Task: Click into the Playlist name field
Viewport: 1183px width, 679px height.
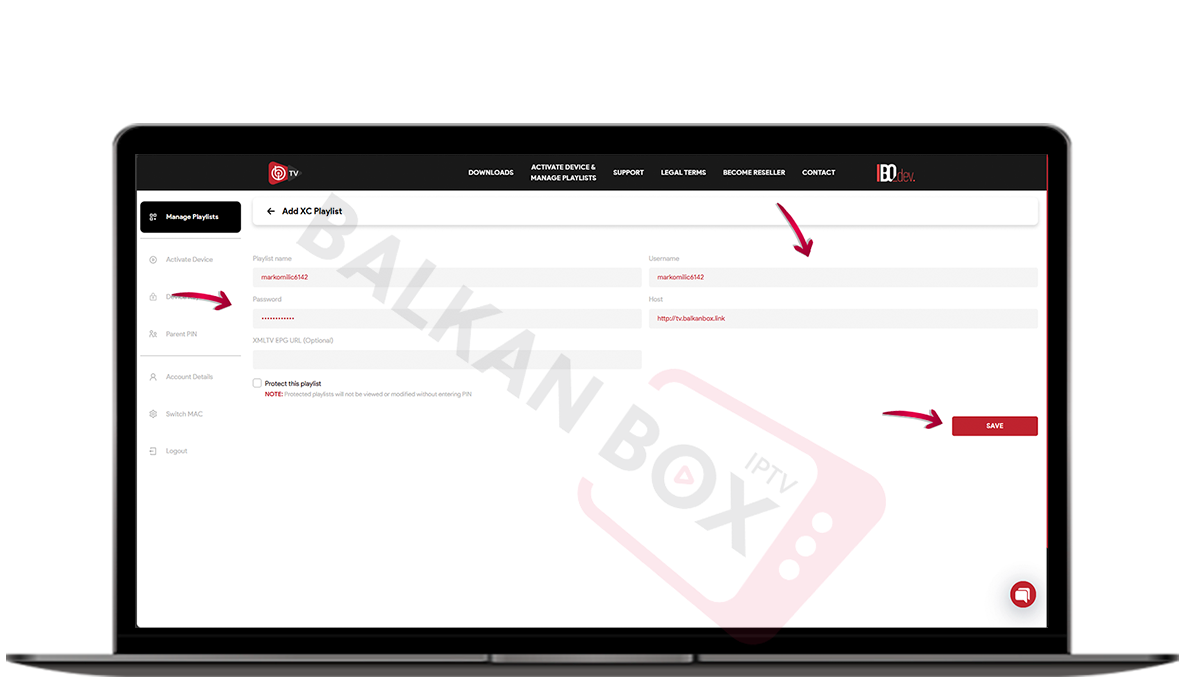Action: click(446, 277)
